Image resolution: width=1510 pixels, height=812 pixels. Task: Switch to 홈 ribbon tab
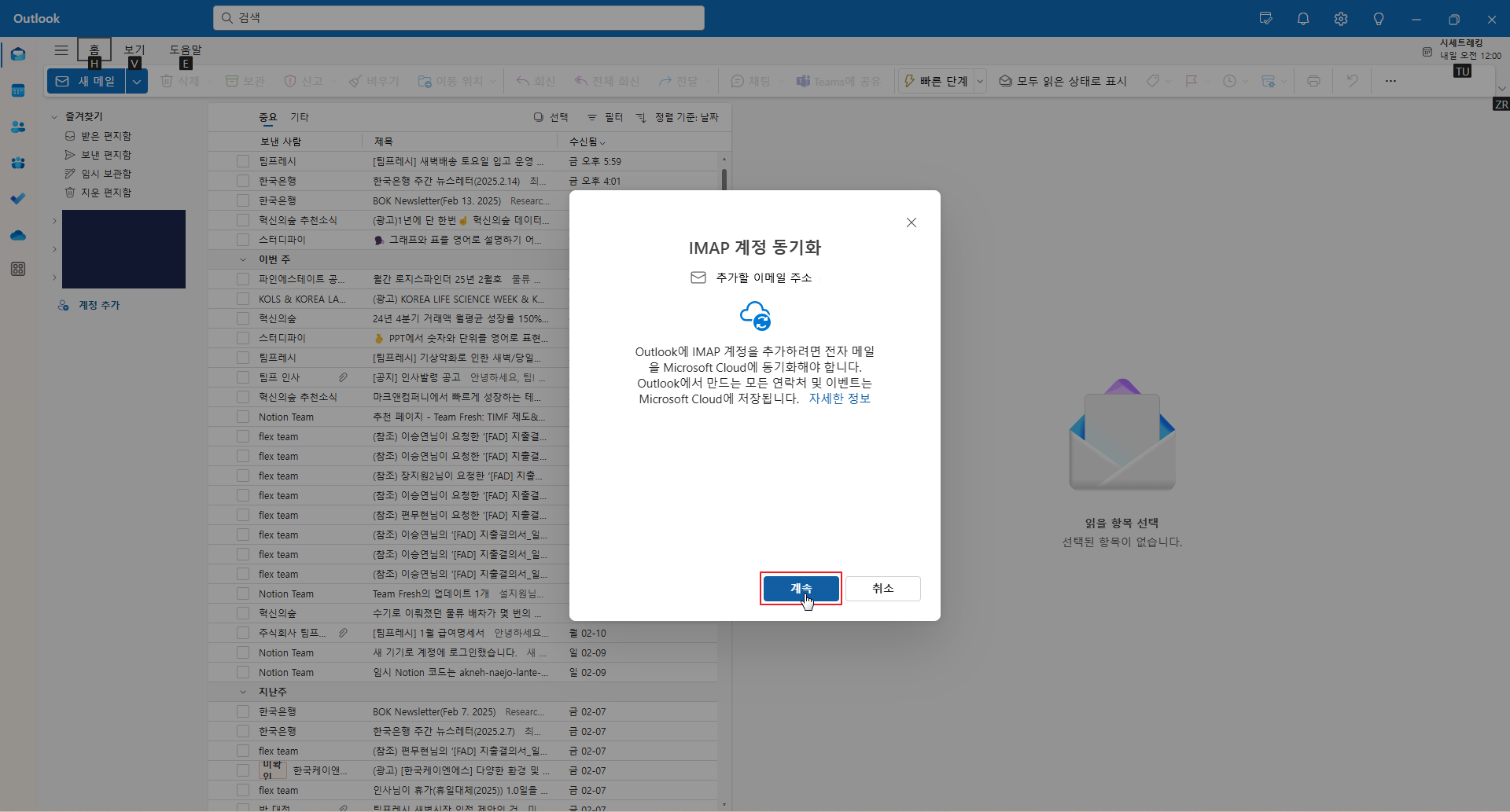(94, 50)
